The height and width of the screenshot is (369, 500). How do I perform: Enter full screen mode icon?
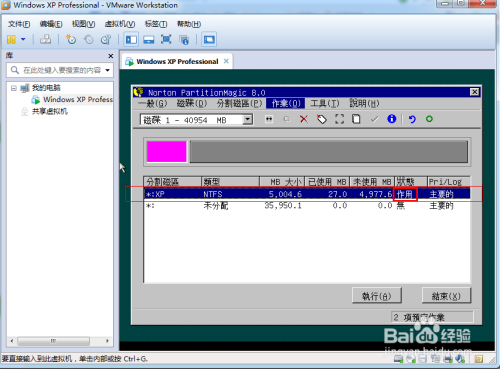(166, 39)
